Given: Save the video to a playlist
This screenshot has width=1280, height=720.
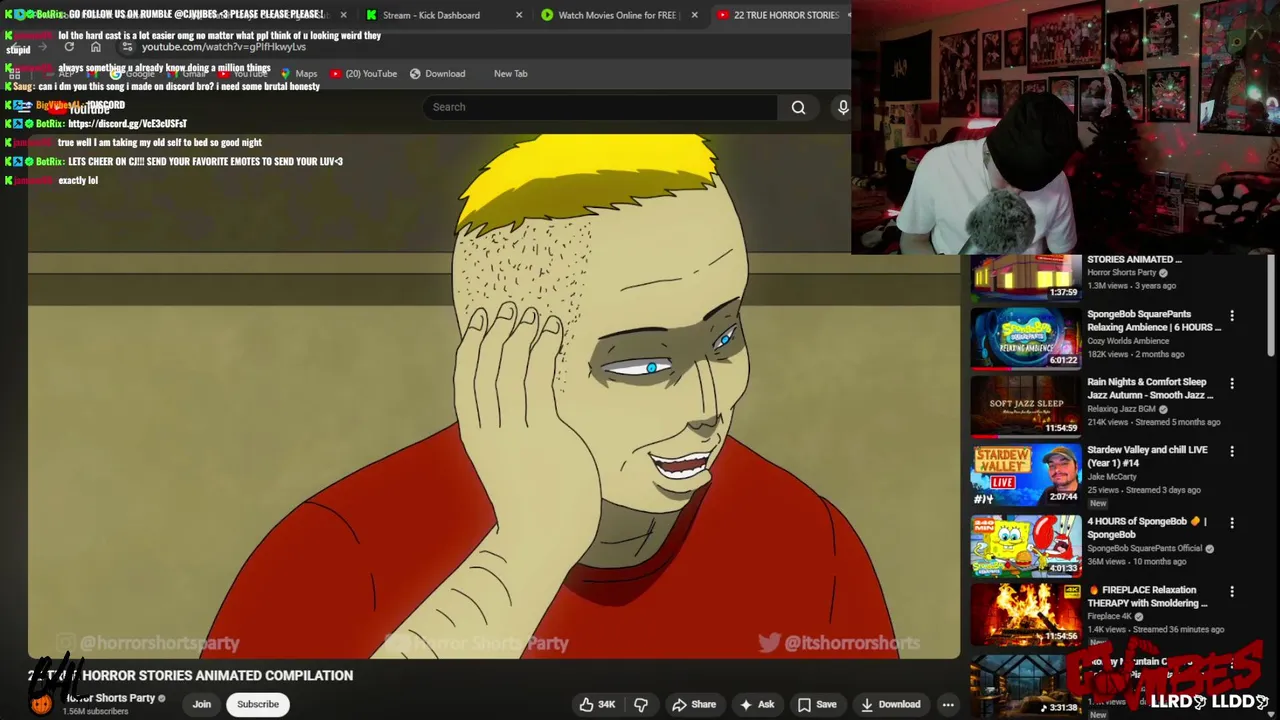Looking at the screenshot, I should click(816, 704).
